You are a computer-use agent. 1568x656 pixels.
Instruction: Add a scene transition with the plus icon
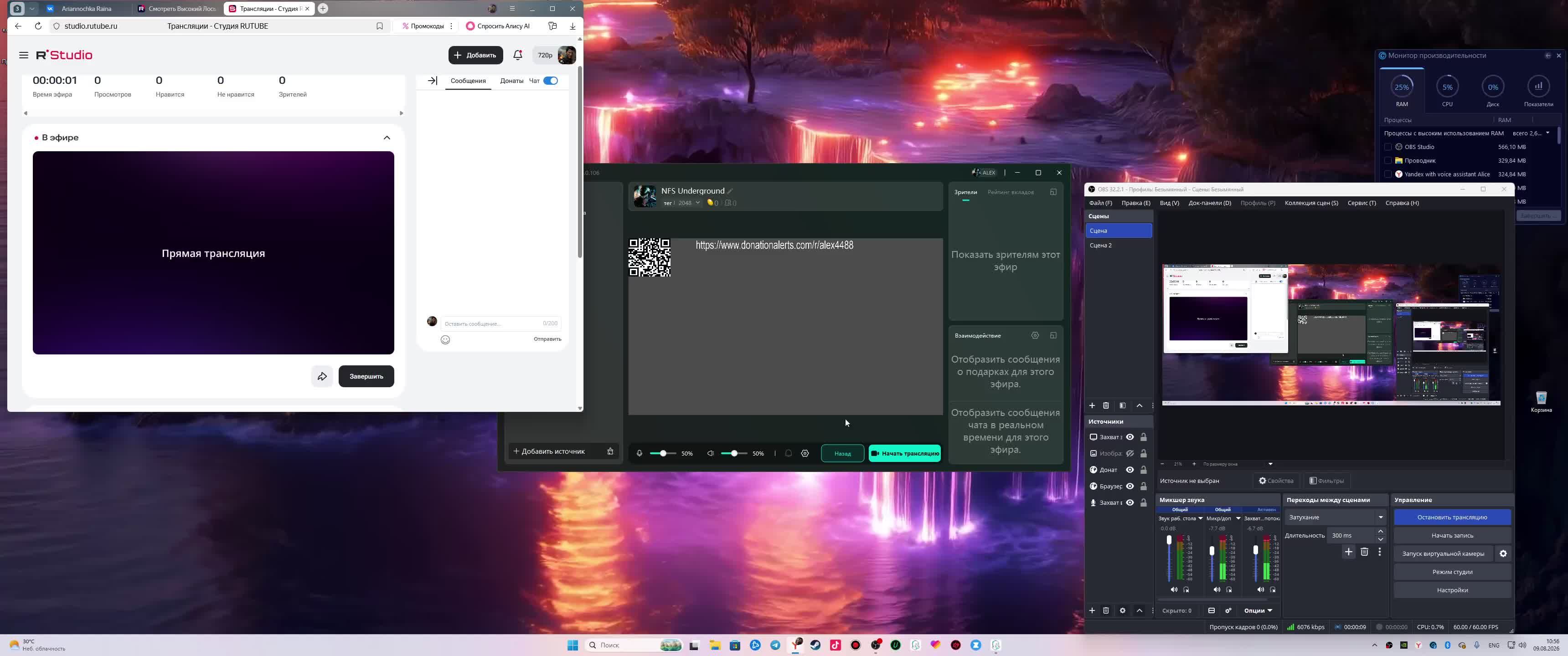[x=1348, y=552]
